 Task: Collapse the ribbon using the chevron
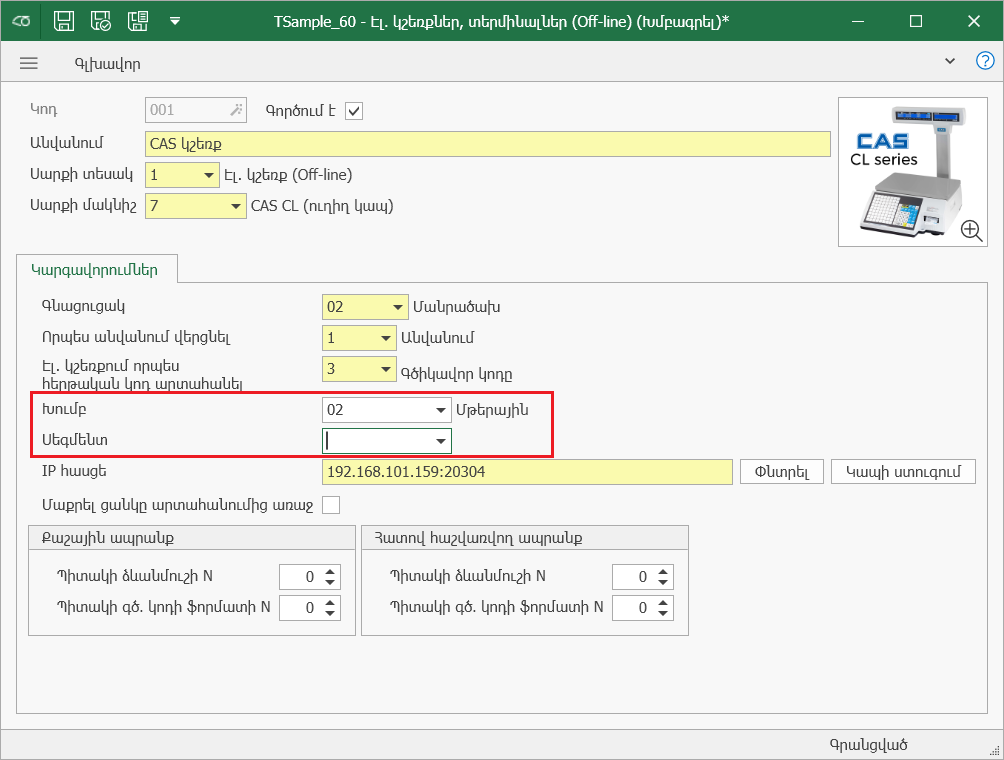pos(950,62)
